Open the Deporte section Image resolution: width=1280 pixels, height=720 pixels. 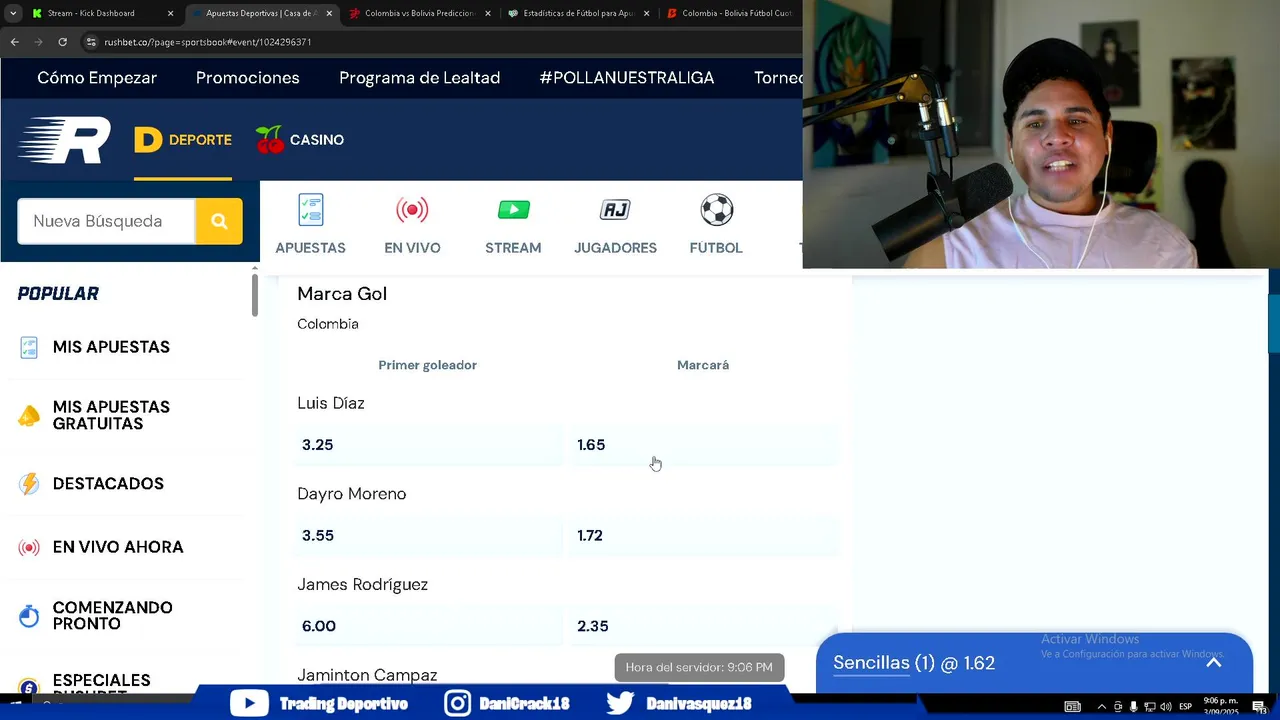coord(183,140)
